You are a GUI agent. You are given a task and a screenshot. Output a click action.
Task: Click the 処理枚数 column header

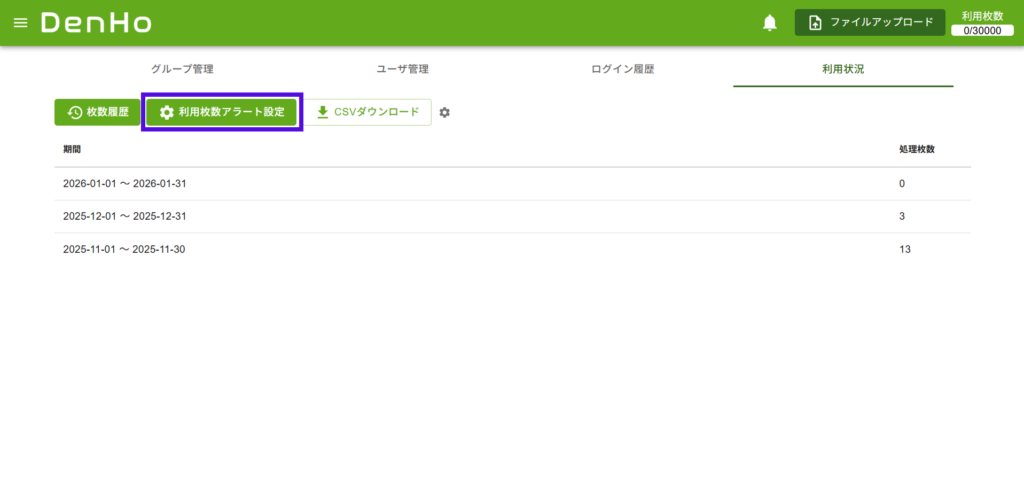917,150
